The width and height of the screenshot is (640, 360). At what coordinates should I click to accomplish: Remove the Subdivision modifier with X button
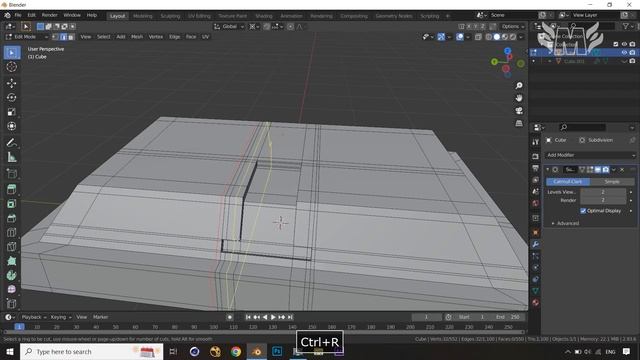coord(622,169)
